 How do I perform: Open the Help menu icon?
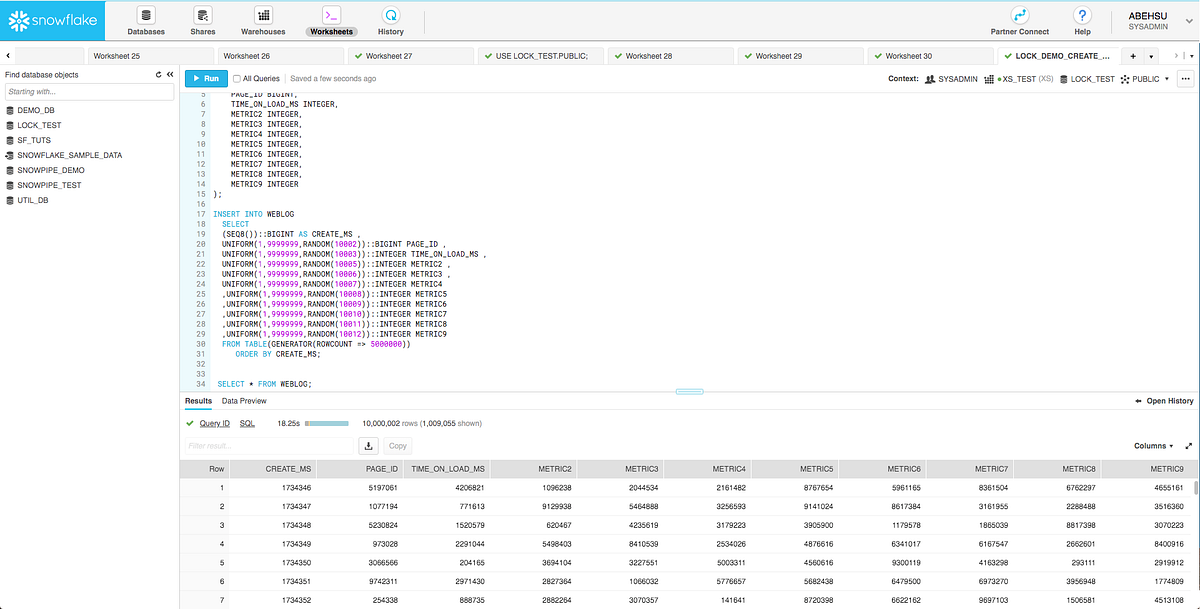[1082, 18]
